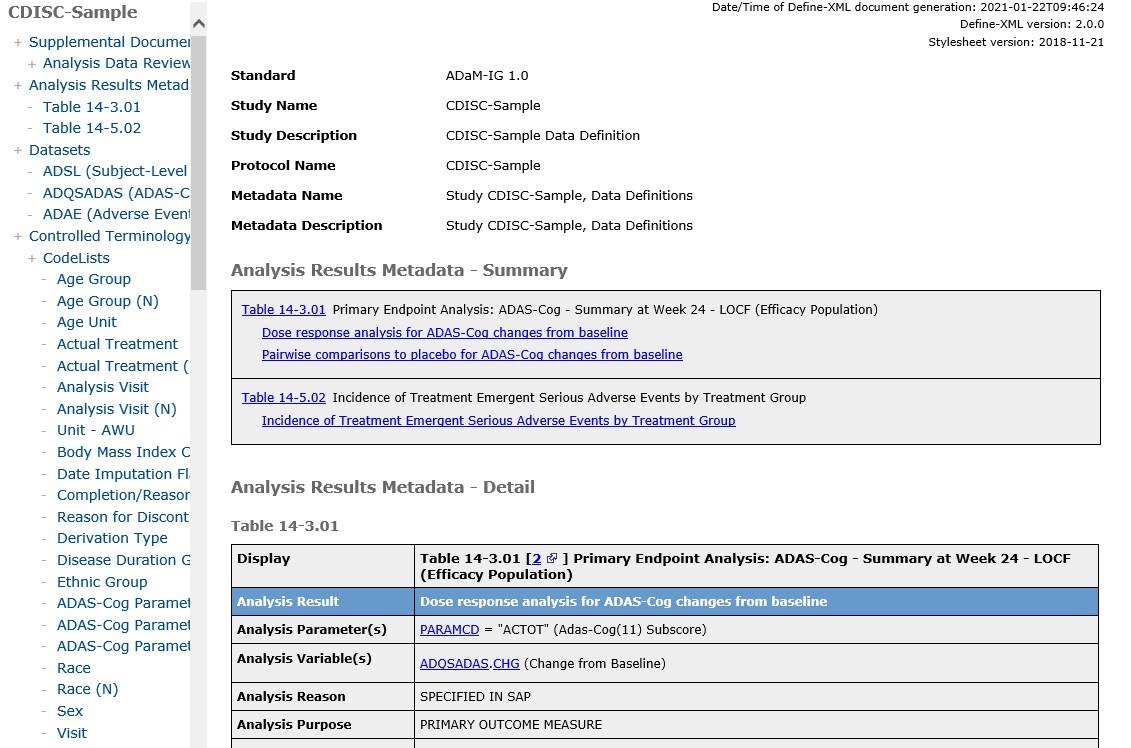
Task: Select the Analysis Result header row
Action: (665, 602)
